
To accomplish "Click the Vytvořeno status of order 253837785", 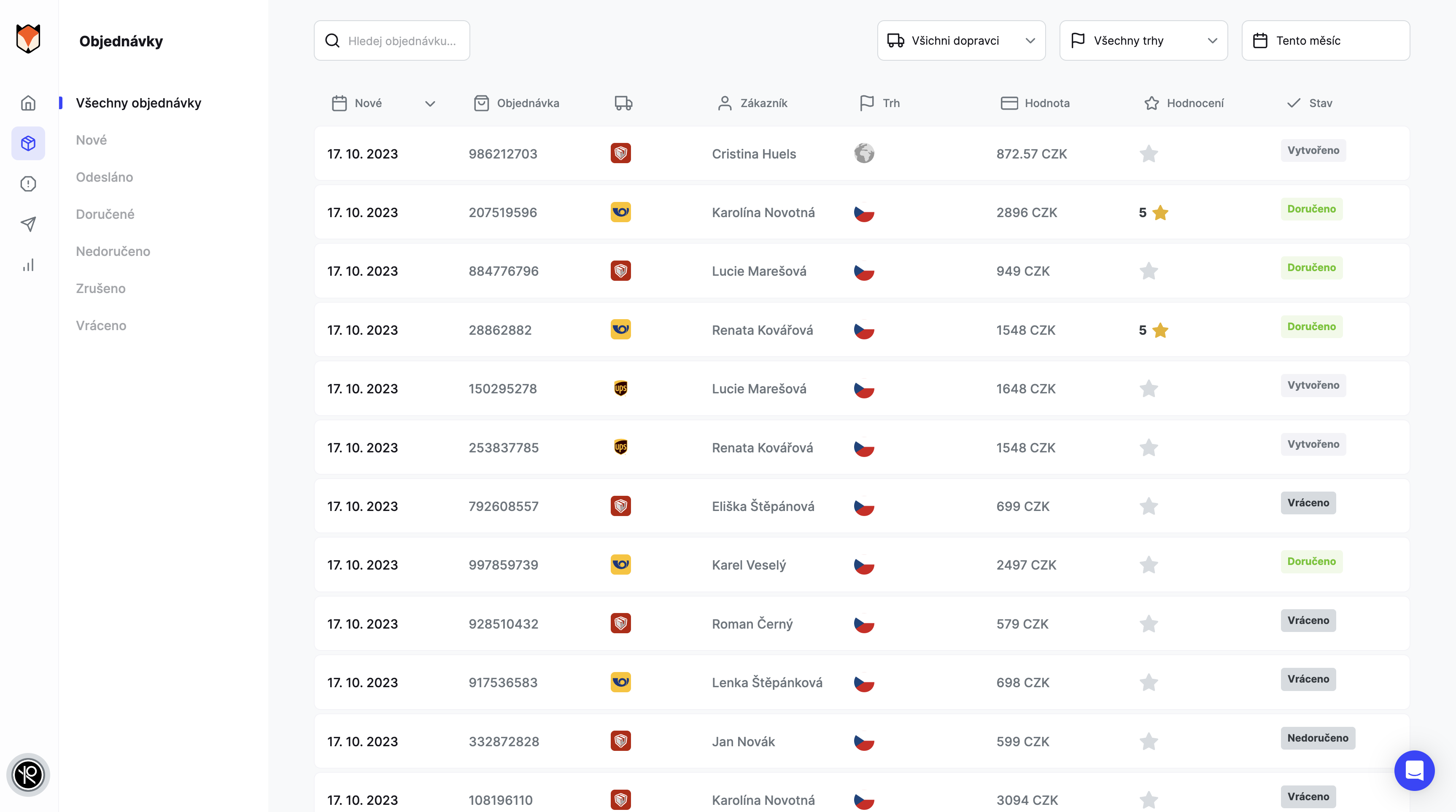I will point(1313,444).
